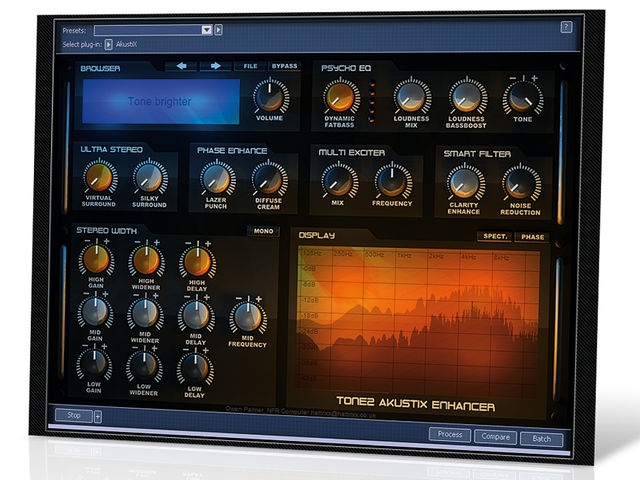Click the Low Gain knob
Image resolution: width=640 pixels, height=480 pixels.
pos(94,364)
